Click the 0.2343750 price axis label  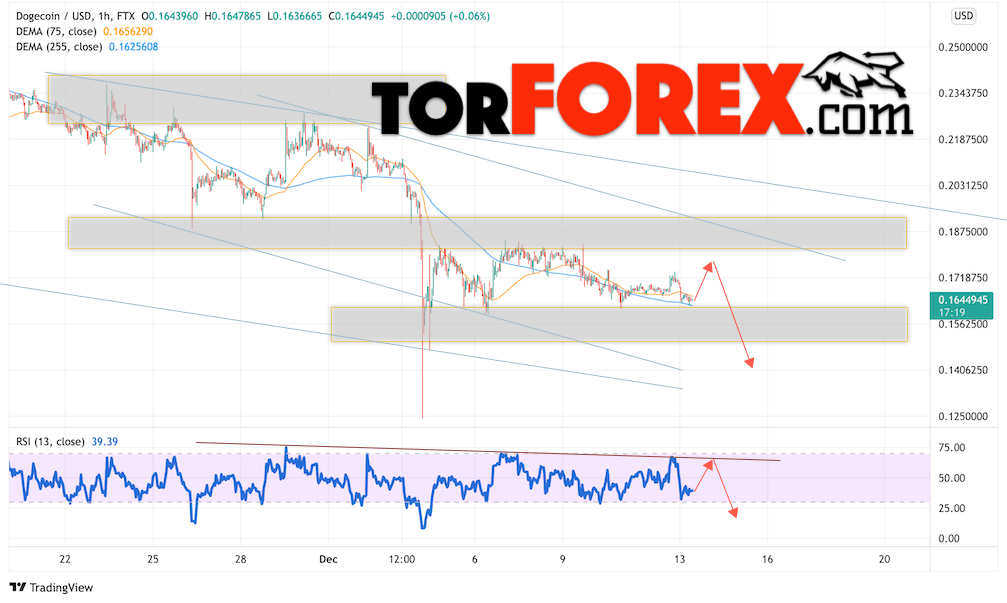click(963, 93)
